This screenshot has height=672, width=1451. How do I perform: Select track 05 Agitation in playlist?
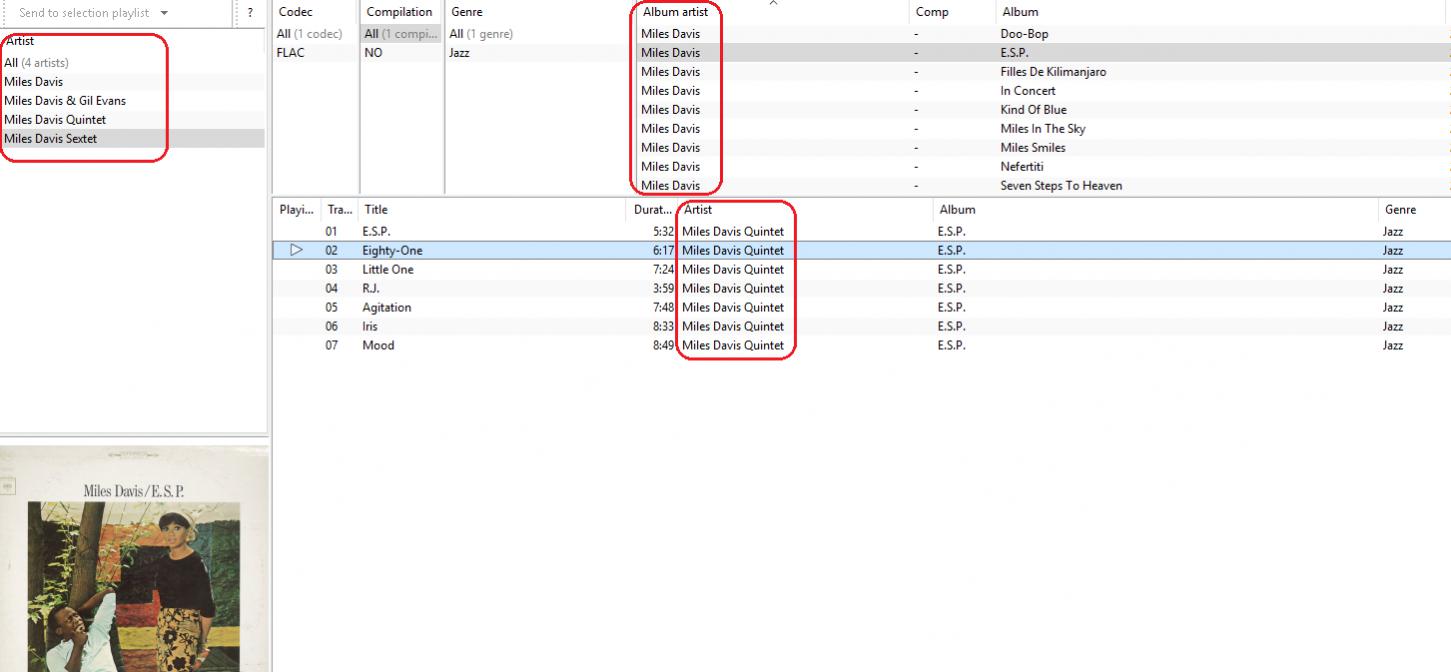tap(387, 308)
